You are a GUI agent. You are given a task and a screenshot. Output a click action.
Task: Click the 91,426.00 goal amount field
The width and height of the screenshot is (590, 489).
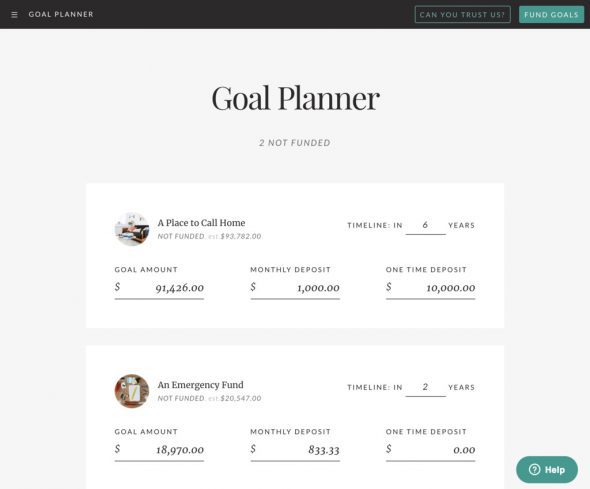159,288
